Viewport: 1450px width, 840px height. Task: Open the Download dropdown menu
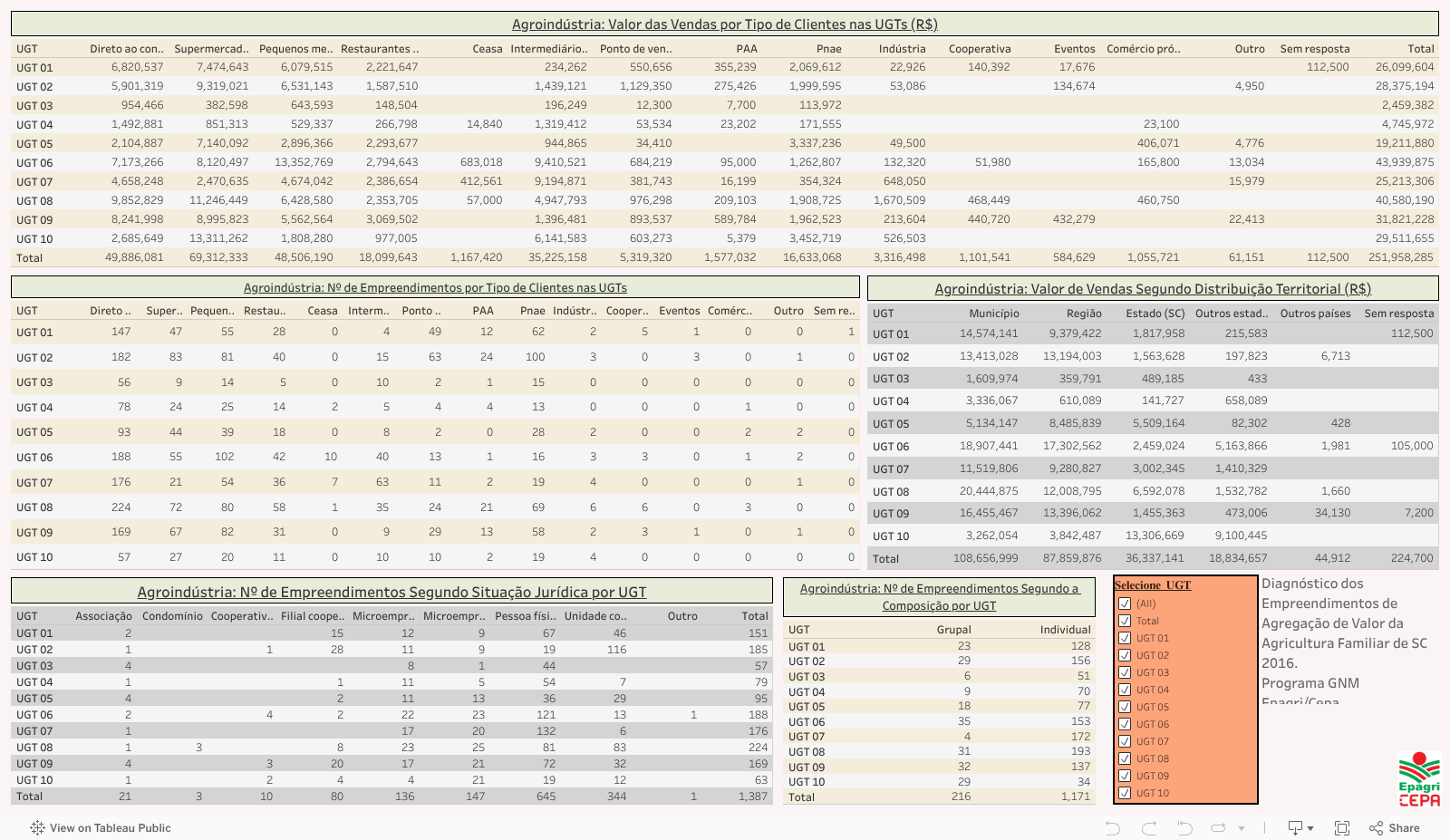point(1300,827)
